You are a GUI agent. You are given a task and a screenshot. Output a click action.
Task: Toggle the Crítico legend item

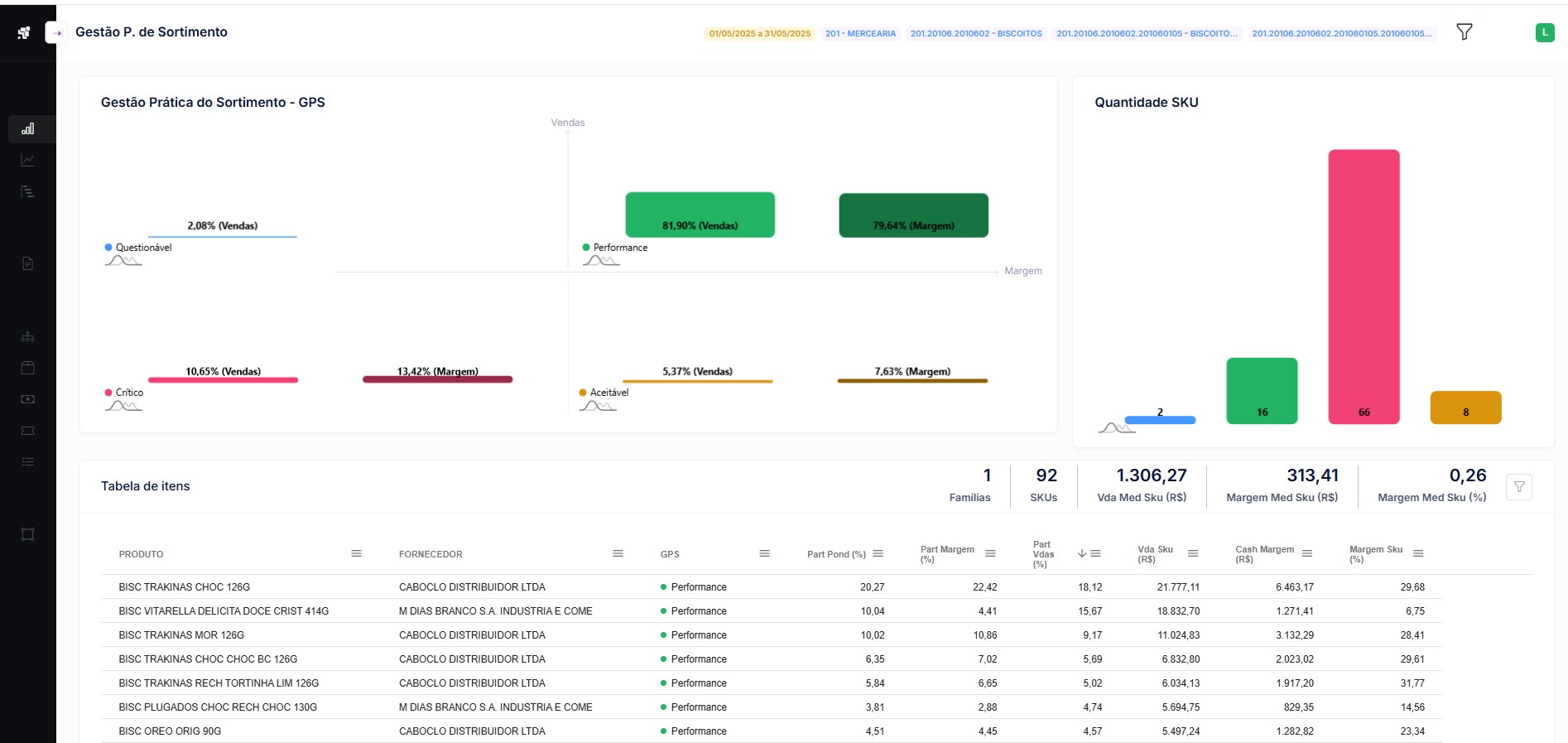[128, 393]
